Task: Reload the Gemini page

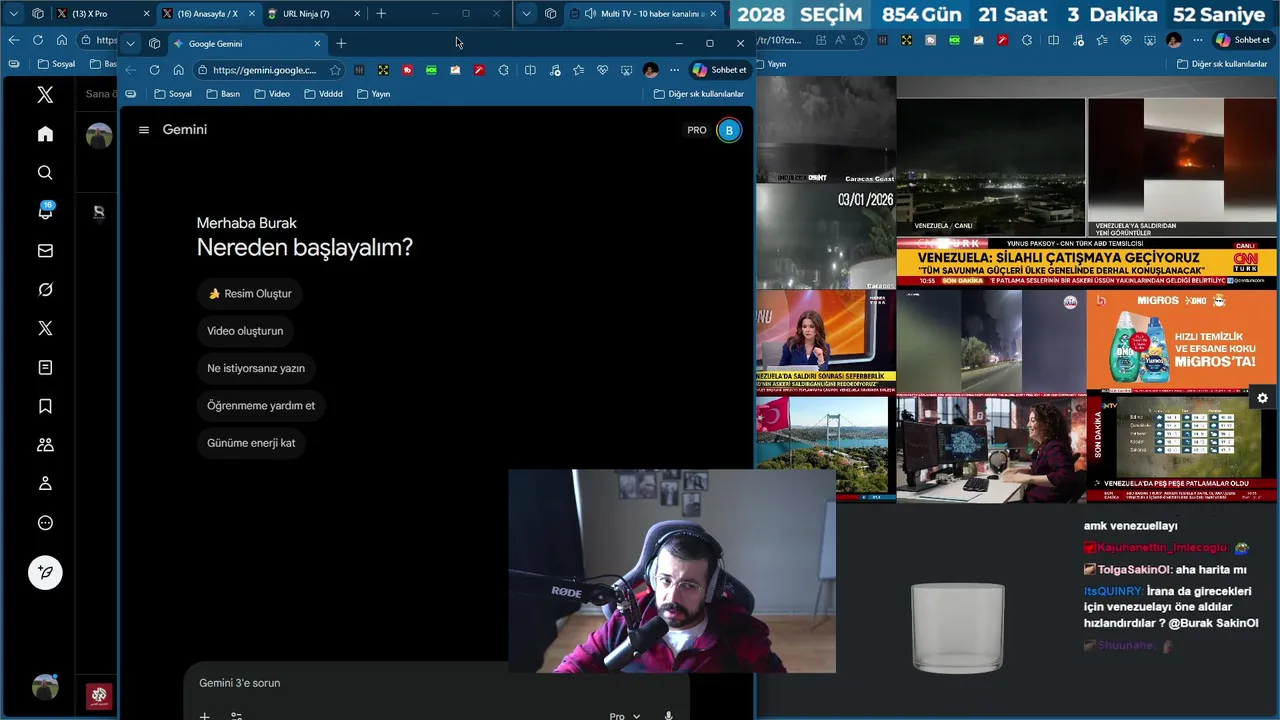Action: (x=154, y=70)
